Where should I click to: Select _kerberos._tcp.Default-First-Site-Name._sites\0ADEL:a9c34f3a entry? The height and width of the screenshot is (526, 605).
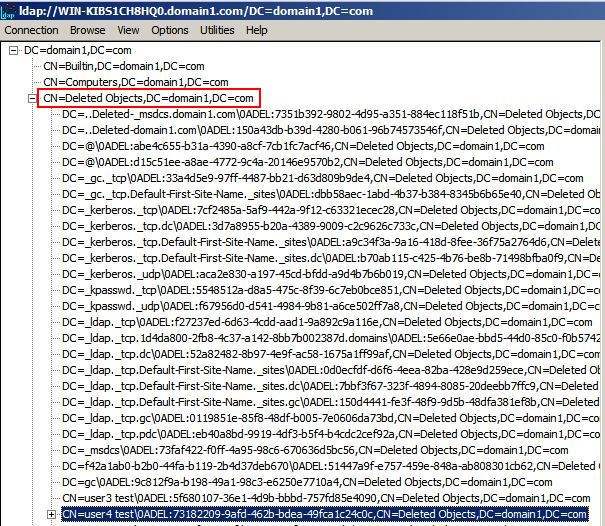(x=331, y=242)
